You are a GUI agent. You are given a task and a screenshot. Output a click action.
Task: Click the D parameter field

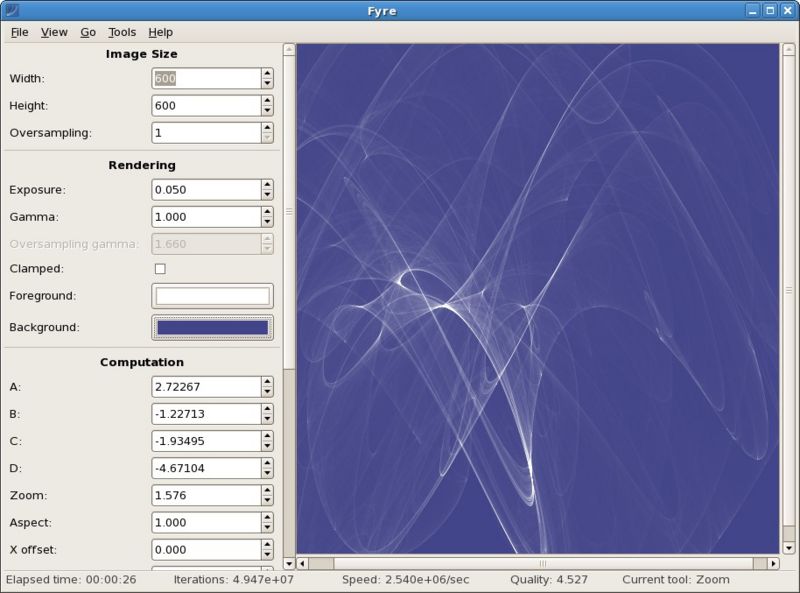pos(206,468)
